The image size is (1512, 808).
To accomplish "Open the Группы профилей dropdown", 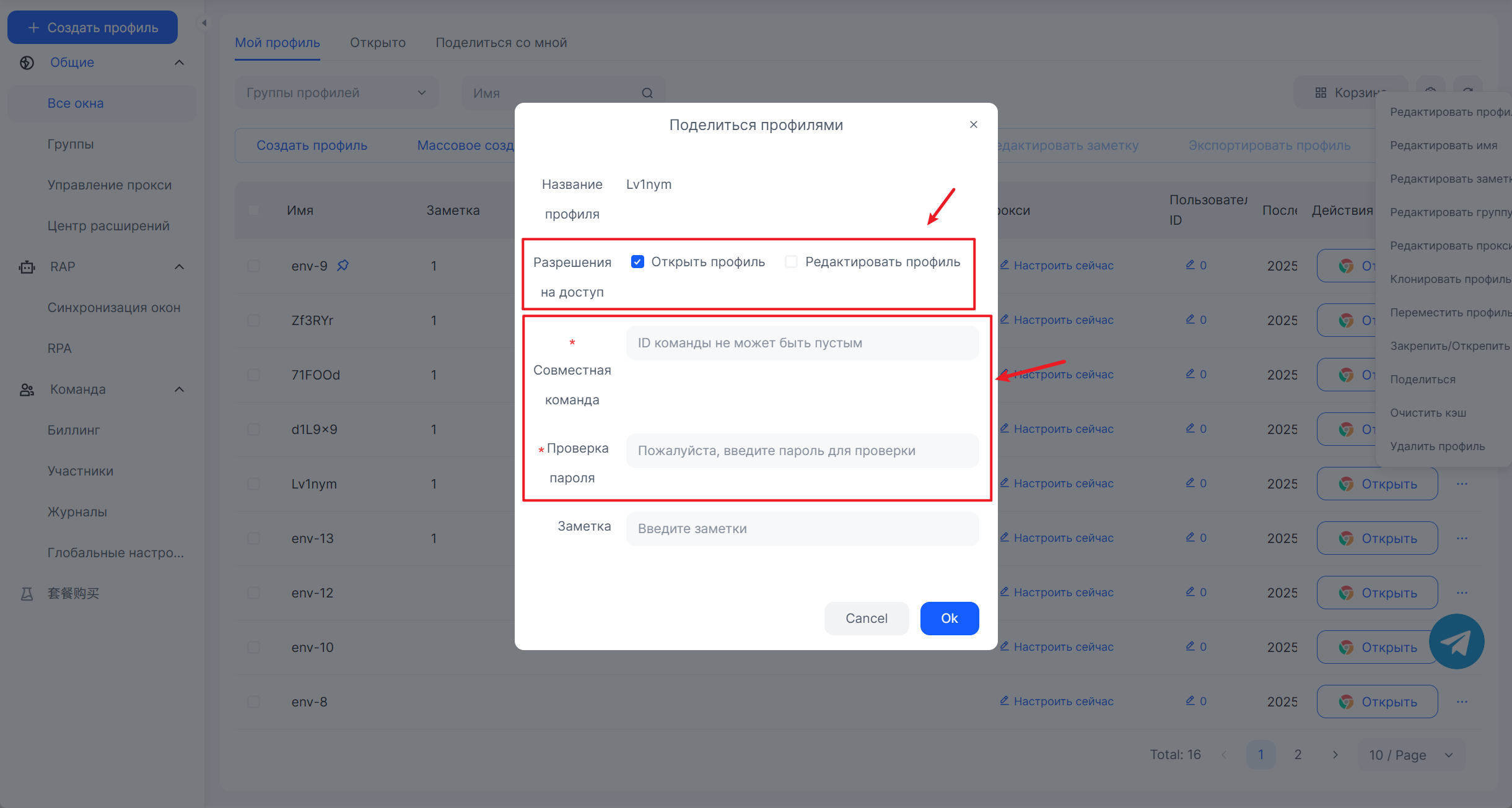I will 336,93.
